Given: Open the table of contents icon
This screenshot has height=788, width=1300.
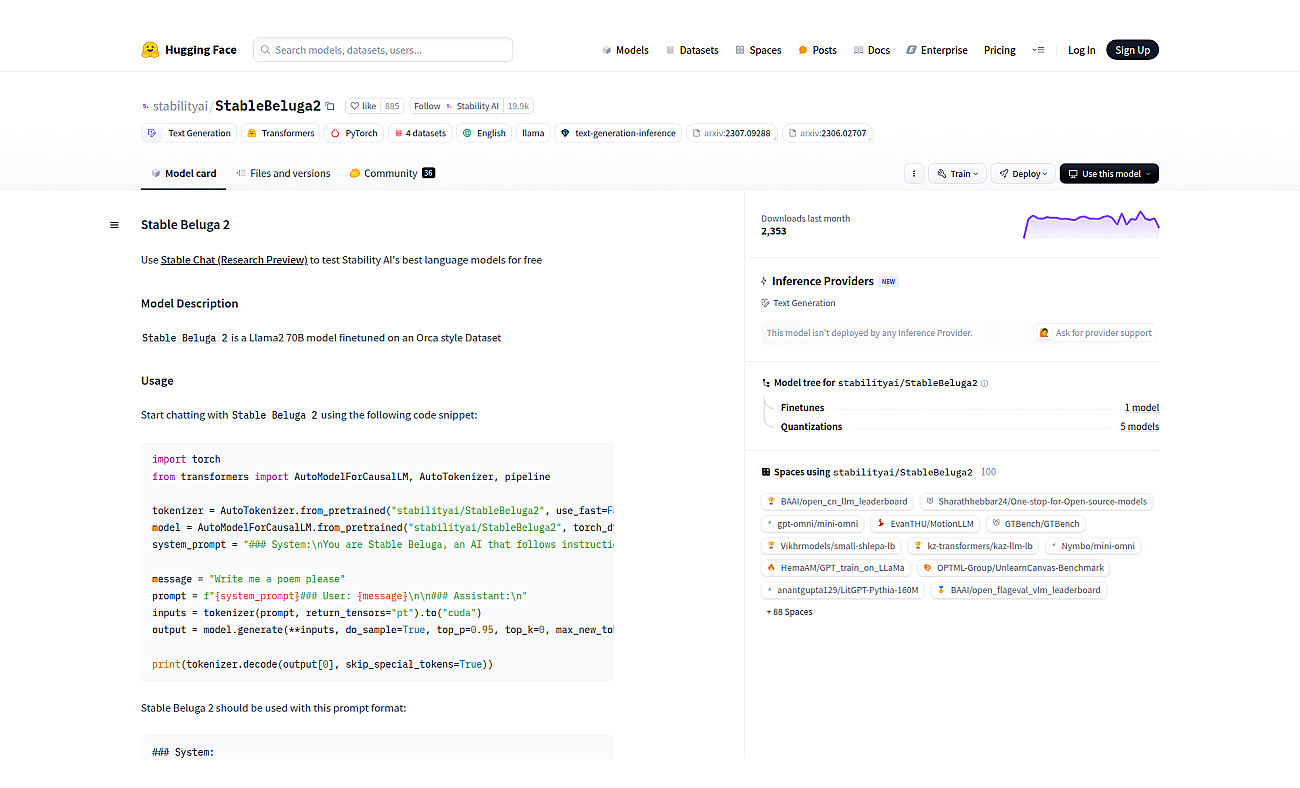Looking at the screenshot, I should (x=114, y=225).
